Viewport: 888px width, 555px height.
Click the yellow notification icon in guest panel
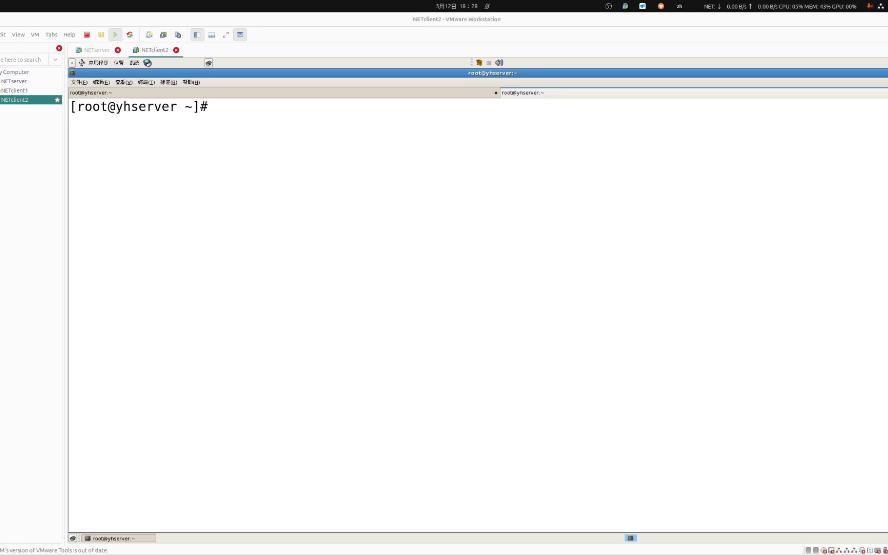coord(479,63)
